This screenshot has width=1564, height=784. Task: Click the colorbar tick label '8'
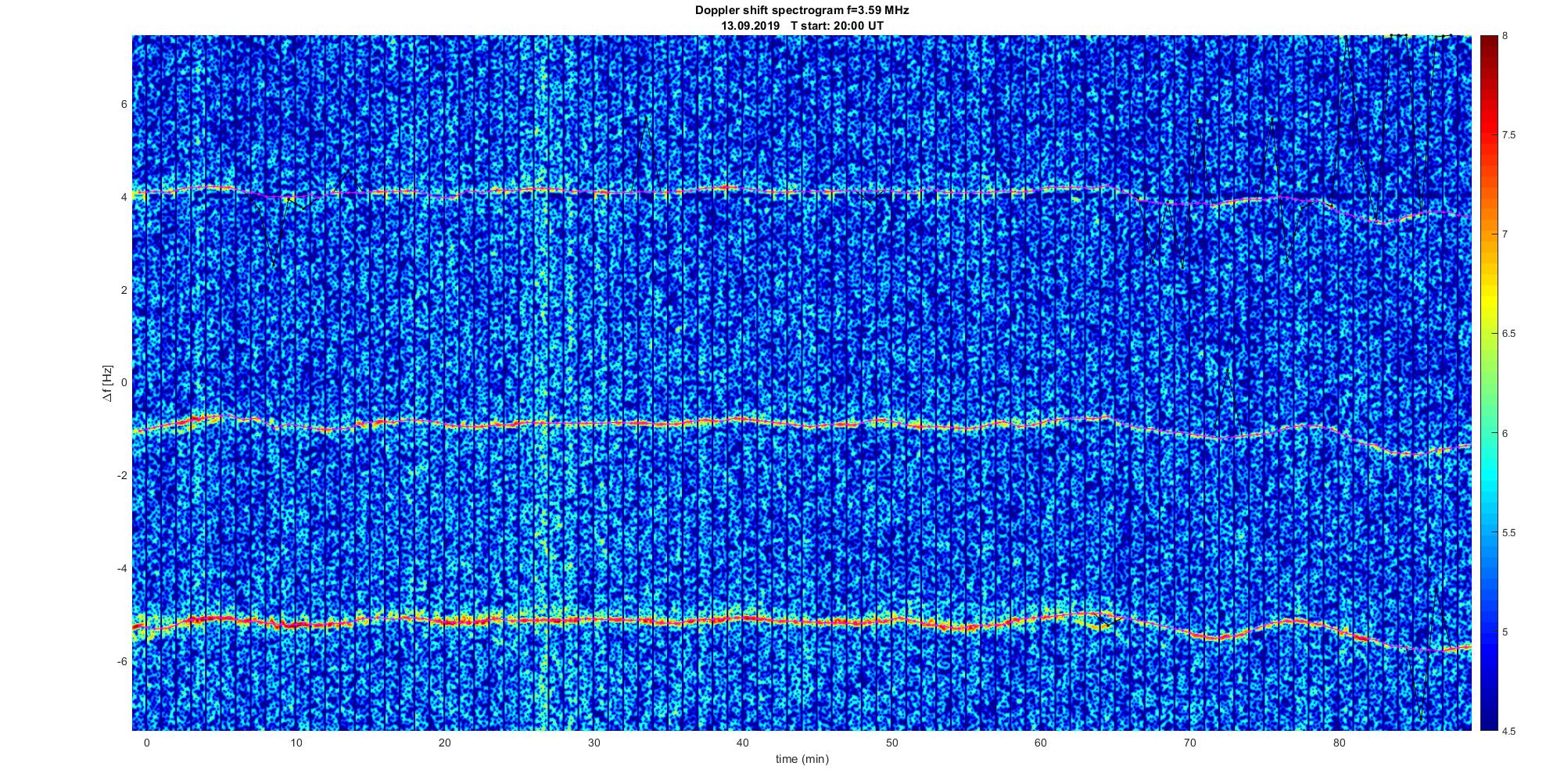(x=1505, y=37)
